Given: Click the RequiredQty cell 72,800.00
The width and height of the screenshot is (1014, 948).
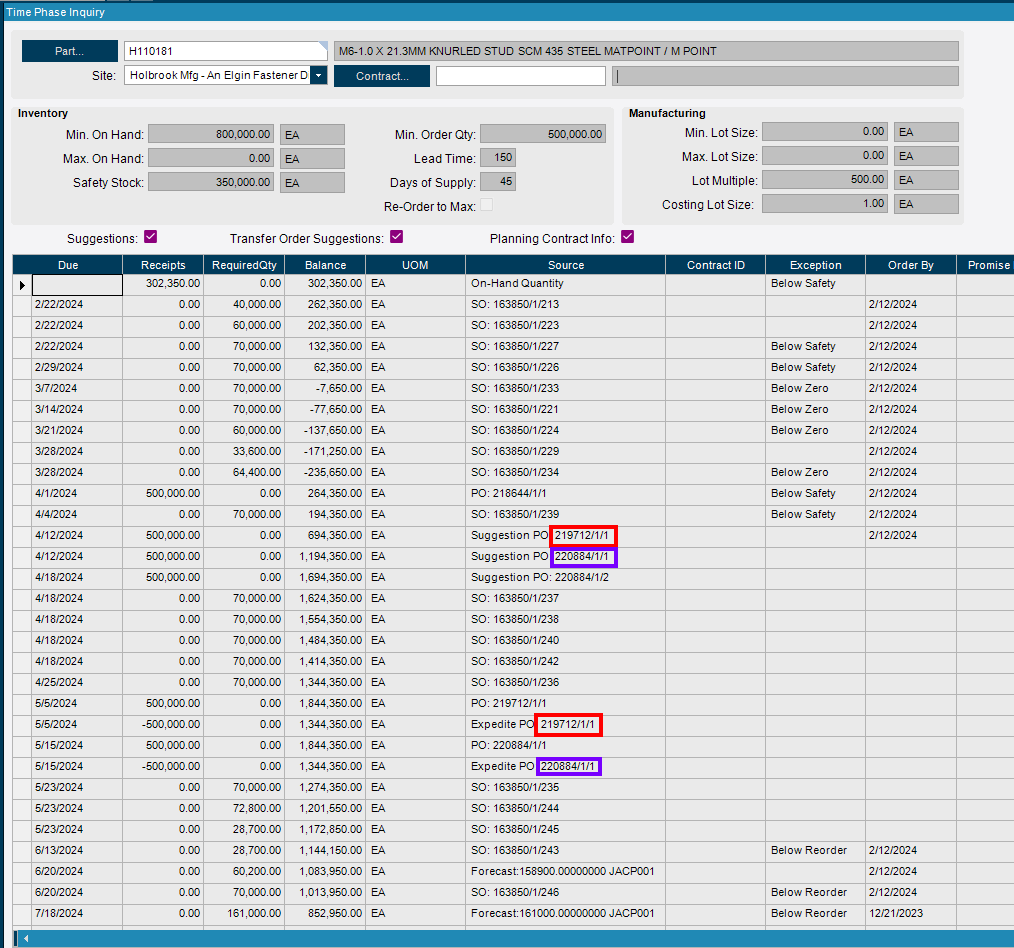Looking at the screenshot, I should pos(244,808).
